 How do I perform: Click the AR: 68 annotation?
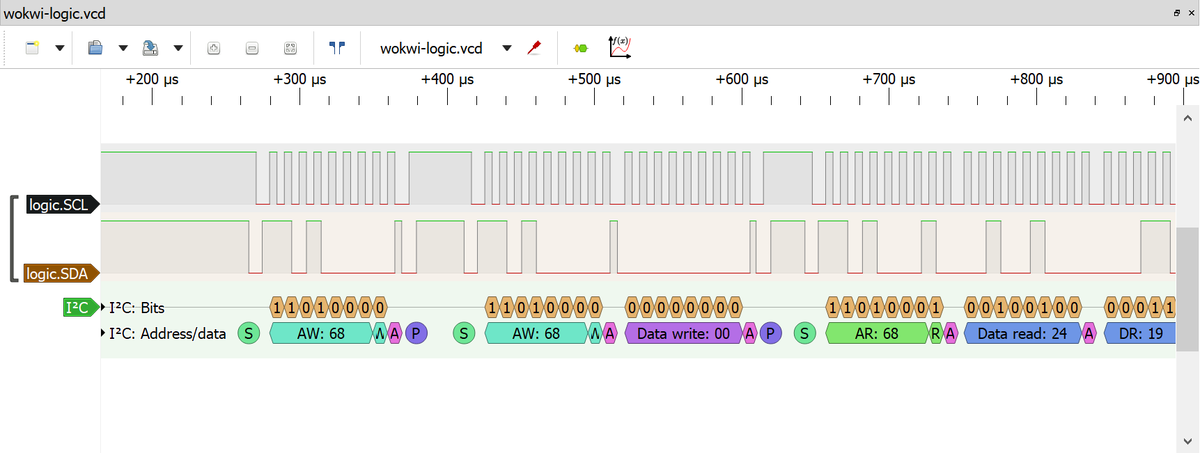pyautogui.click(x=877, y=333)
